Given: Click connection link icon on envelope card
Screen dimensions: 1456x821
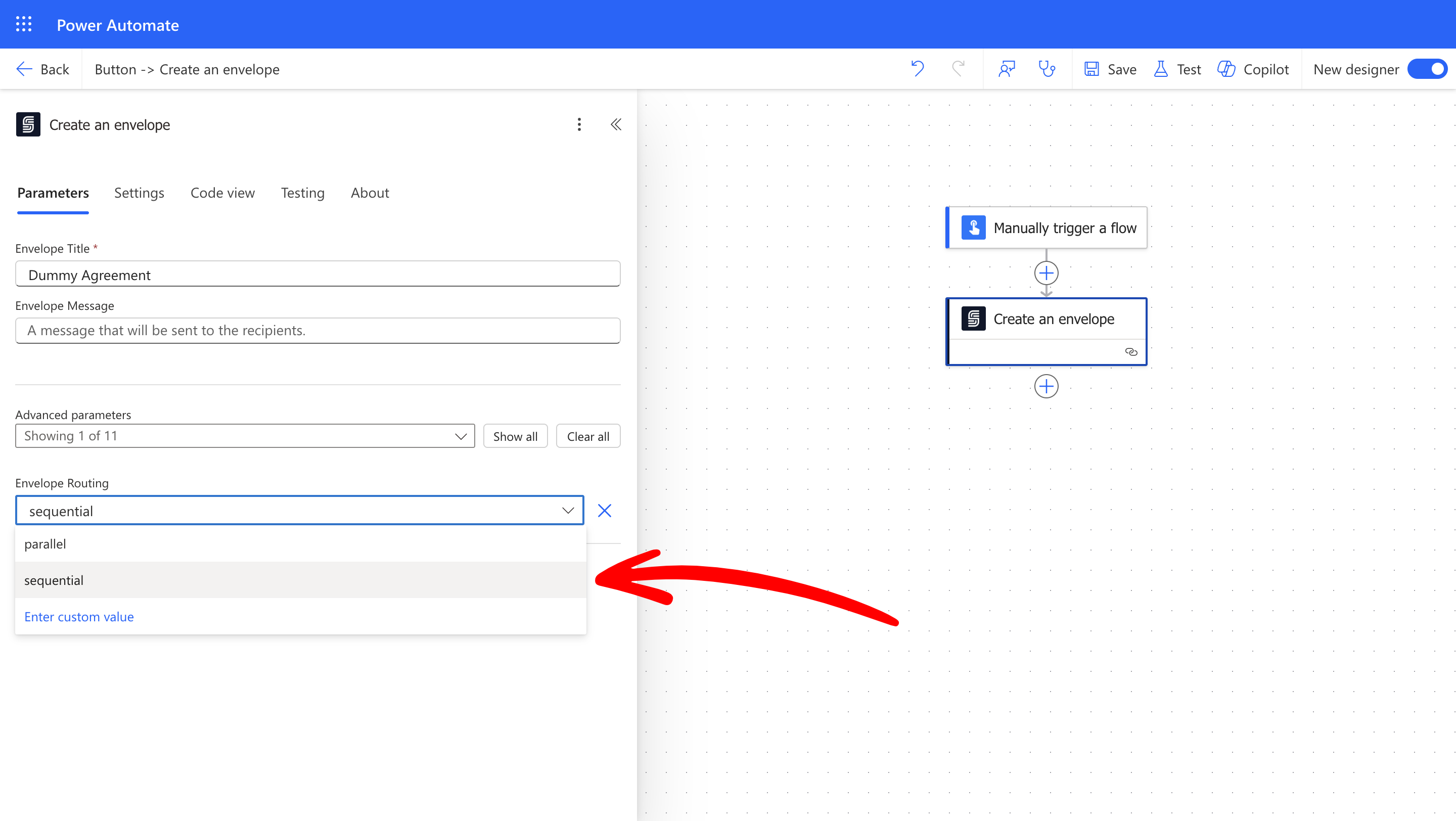Looking at the screenshot, I should [x=1131, y=351].
